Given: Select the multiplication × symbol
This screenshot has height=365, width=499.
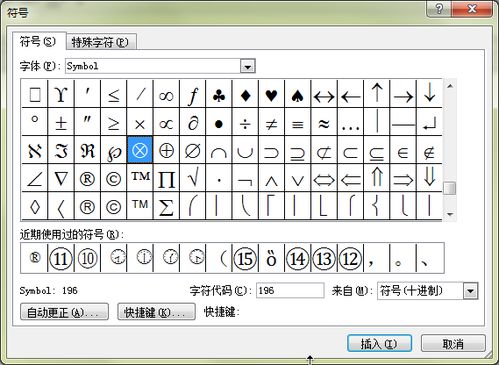Looking at the screenshot, I should click(140, 122).
